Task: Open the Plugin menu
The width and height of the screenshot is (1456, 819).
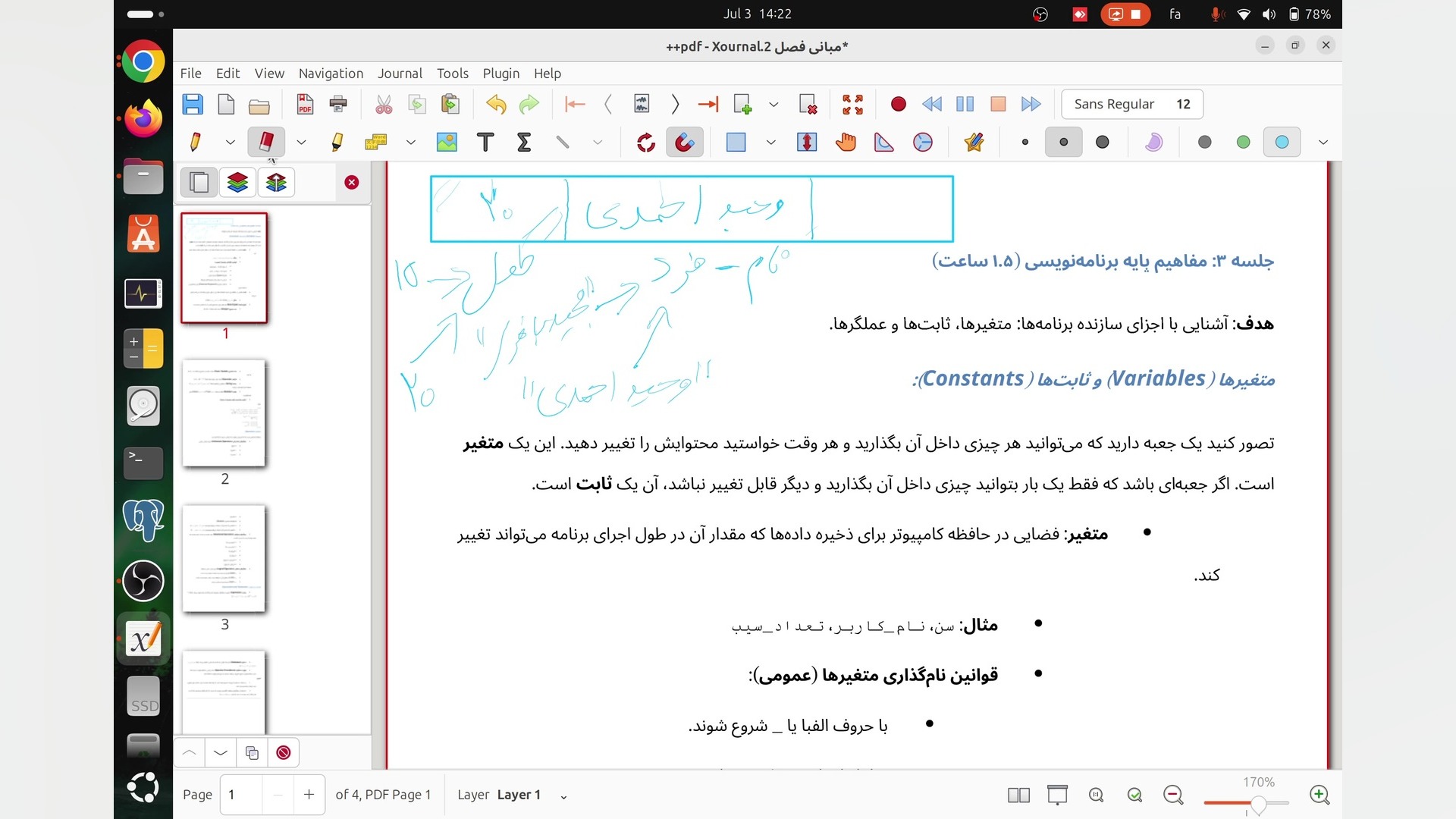Action: (x=500, y=74)
